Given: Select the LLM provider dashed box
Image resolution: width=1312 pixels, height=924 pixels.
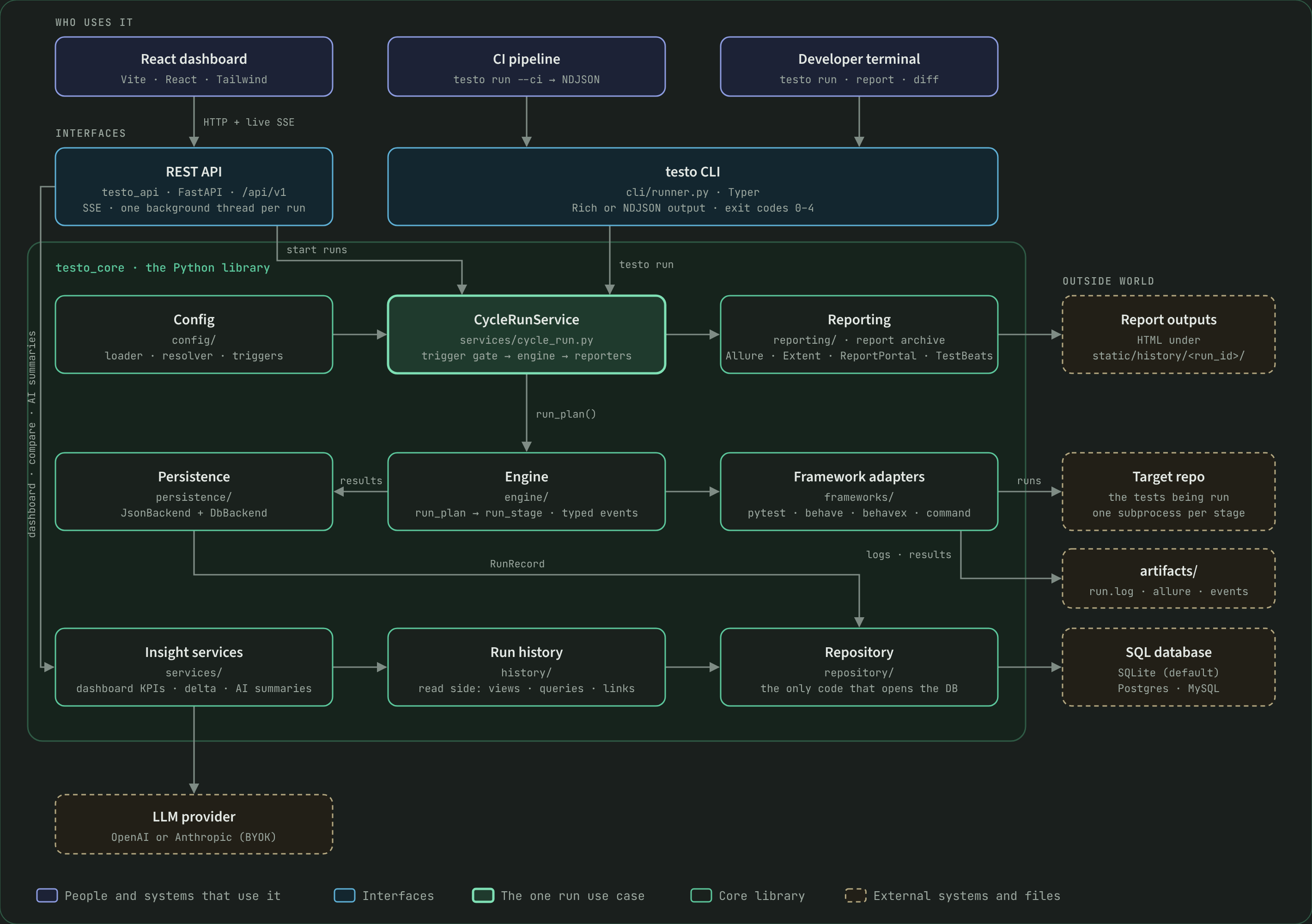Looking at the screenshot, I should [194, 824].
